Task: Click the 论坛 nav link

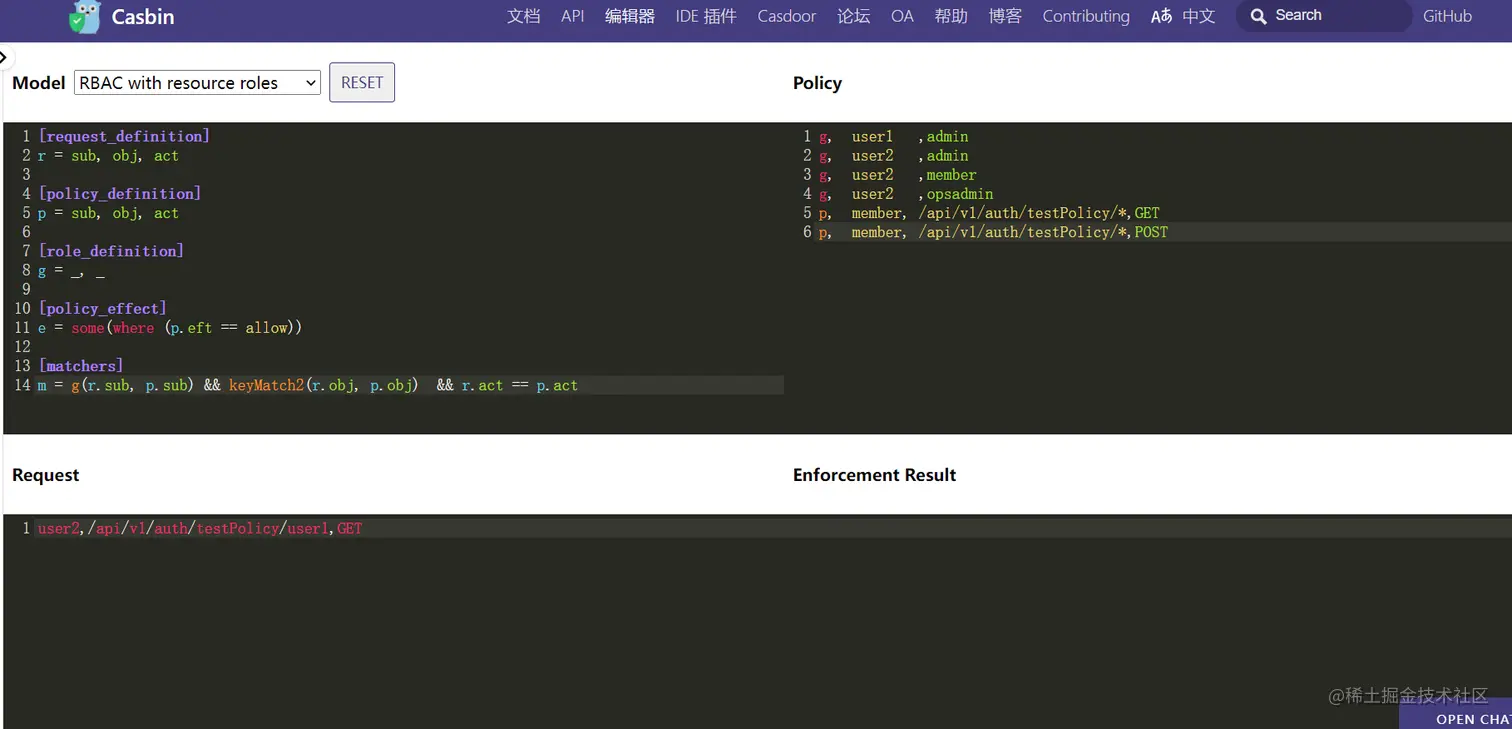Action: [853, 16]
